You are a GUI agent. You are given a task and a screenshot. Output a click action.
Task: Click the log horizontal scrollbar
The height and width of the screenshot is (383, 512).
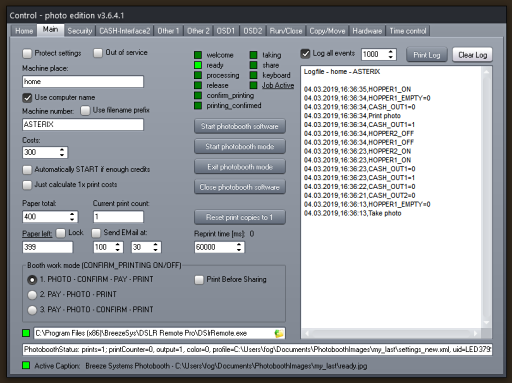tap(392, 333)
